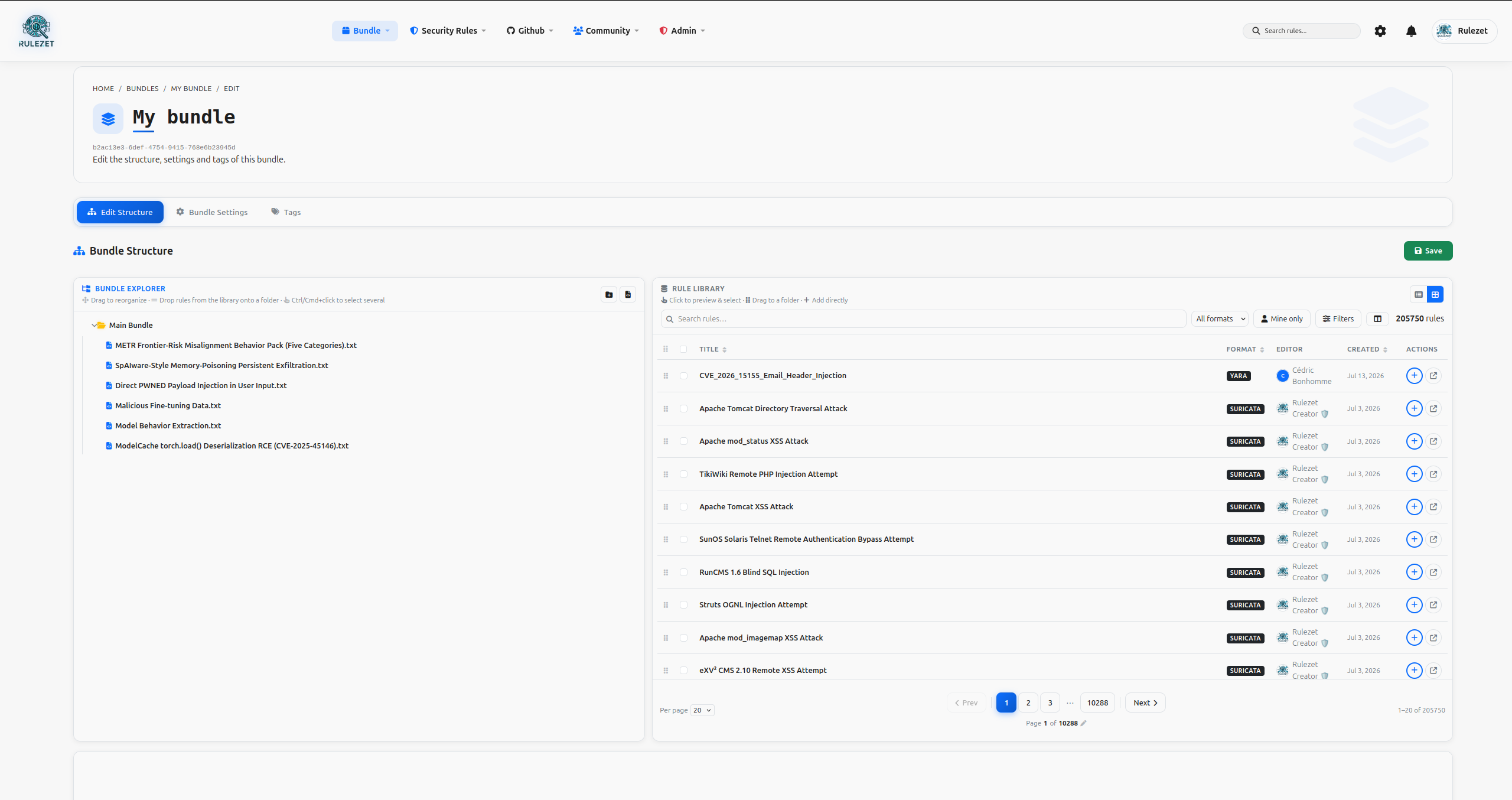Focus the Rule Library search rules field
Screen dimensions: 1512x800
923,318
